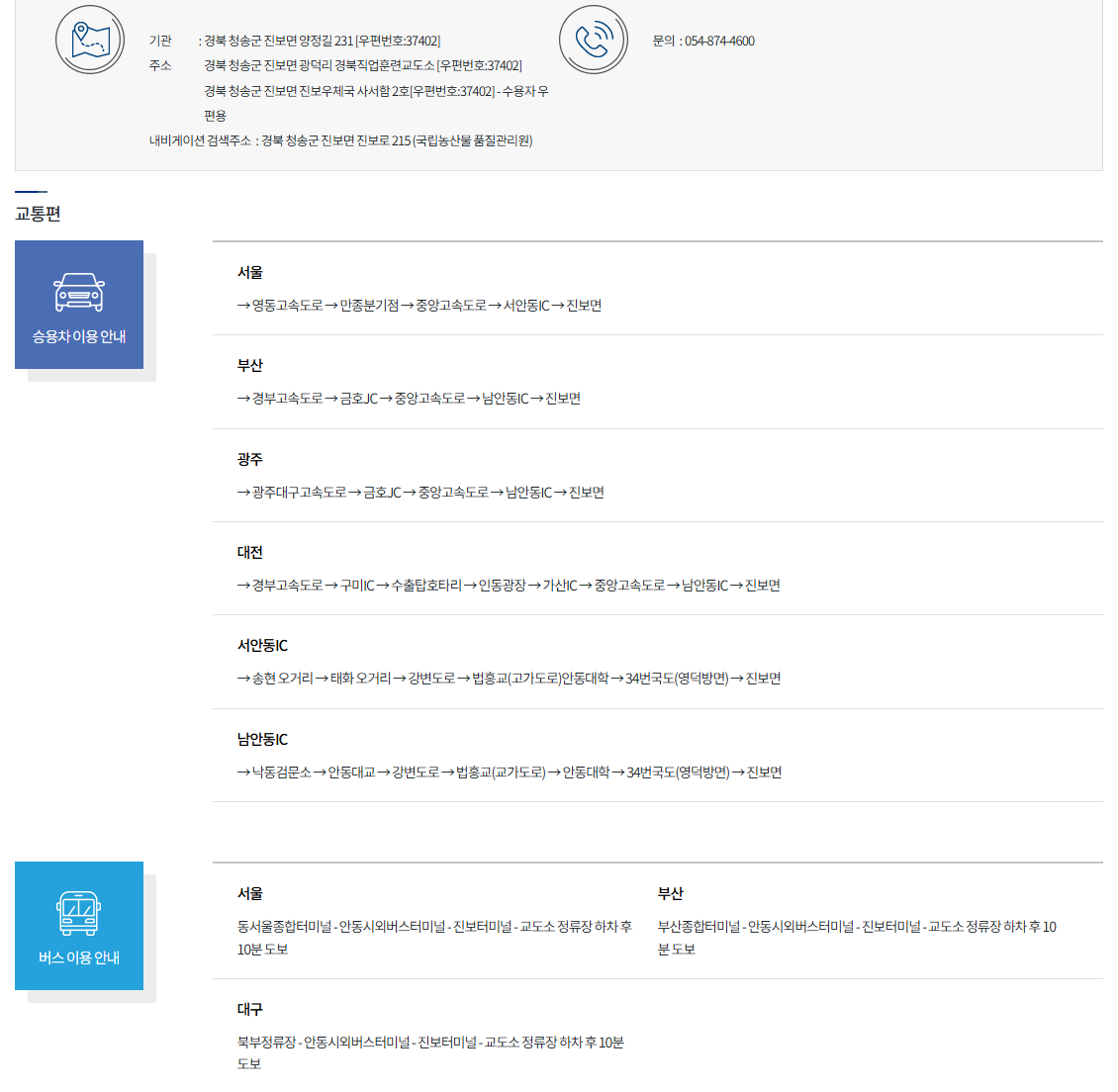Select the 광주대구고속도로 route line

420,492
